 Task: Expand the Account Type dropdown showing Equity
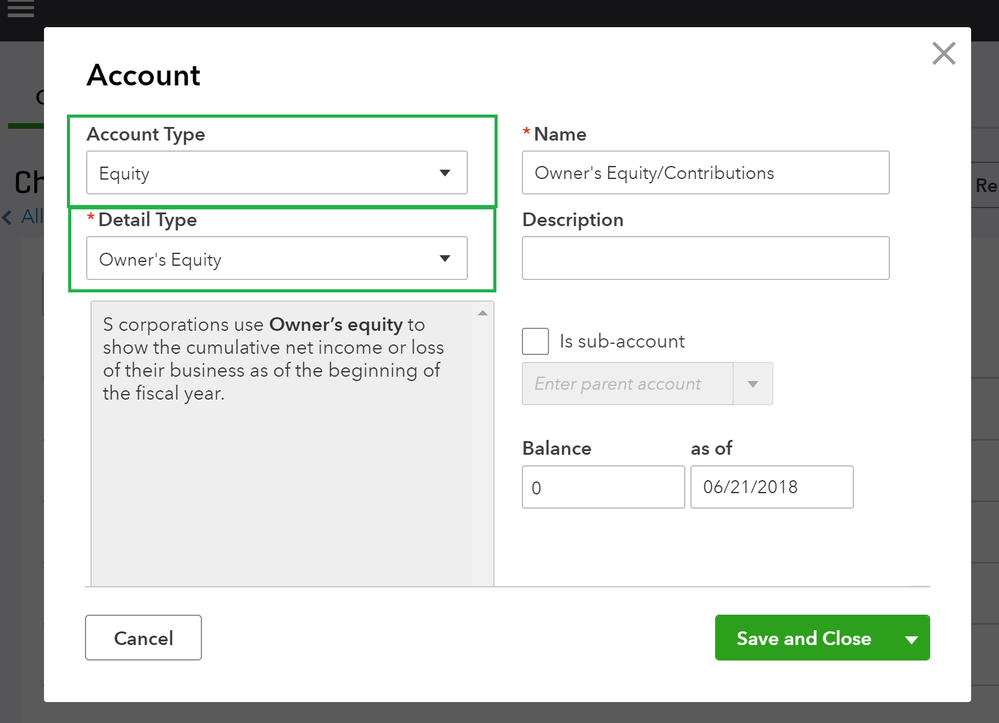276,173
